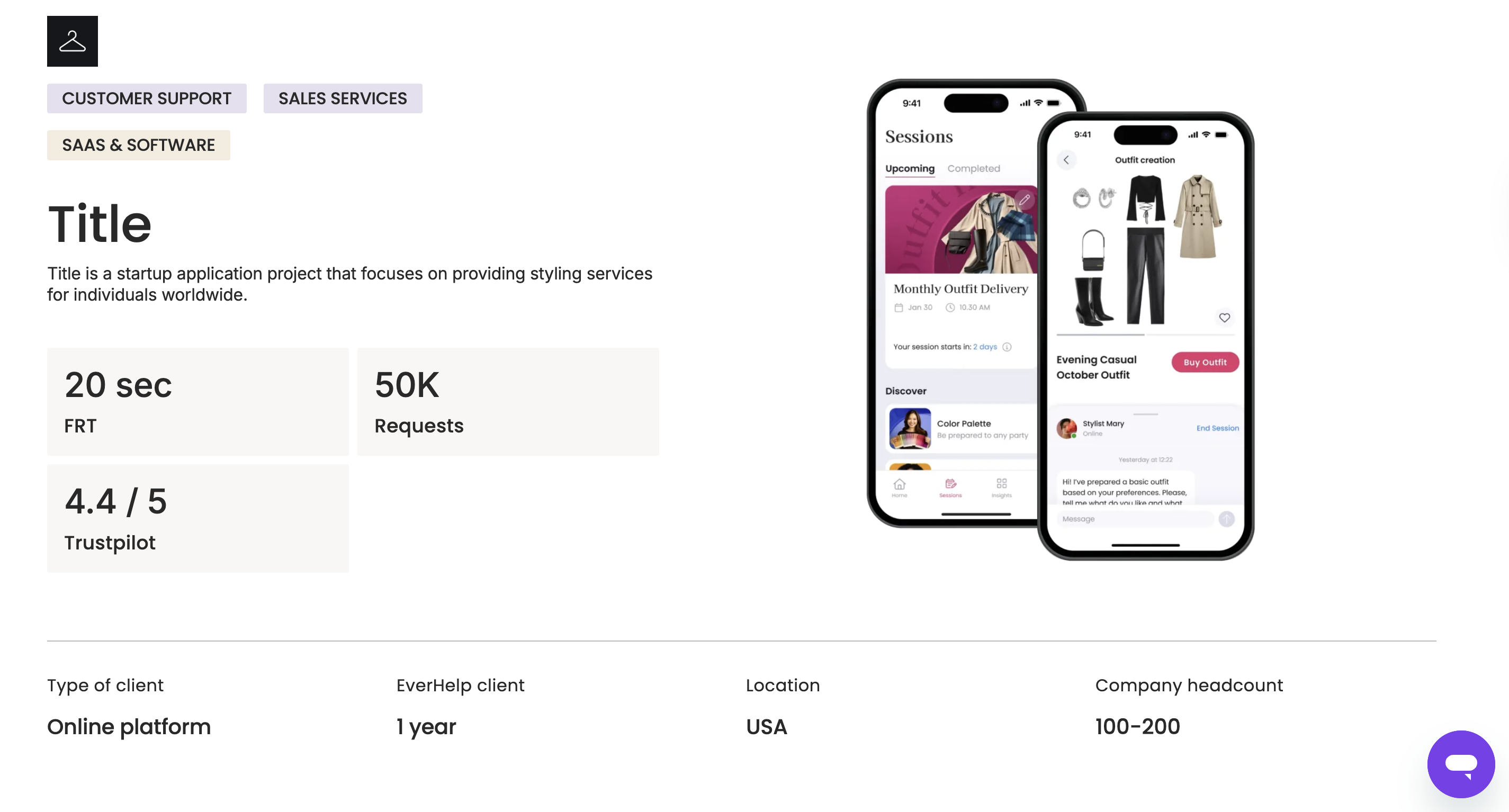Select the Upcoming sessions tab
This screenshot has width=1509, height=812.
[x=909, y=169]
